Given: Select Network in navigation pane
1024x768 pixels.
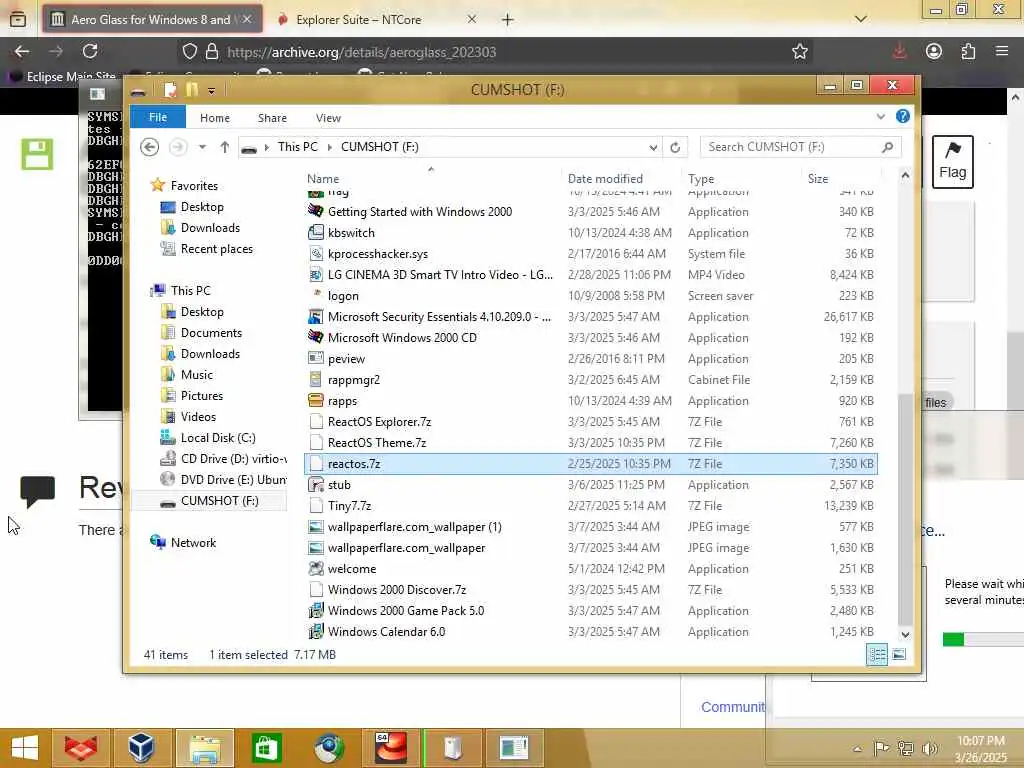Looking at the screenshot, I should point(193,542).
